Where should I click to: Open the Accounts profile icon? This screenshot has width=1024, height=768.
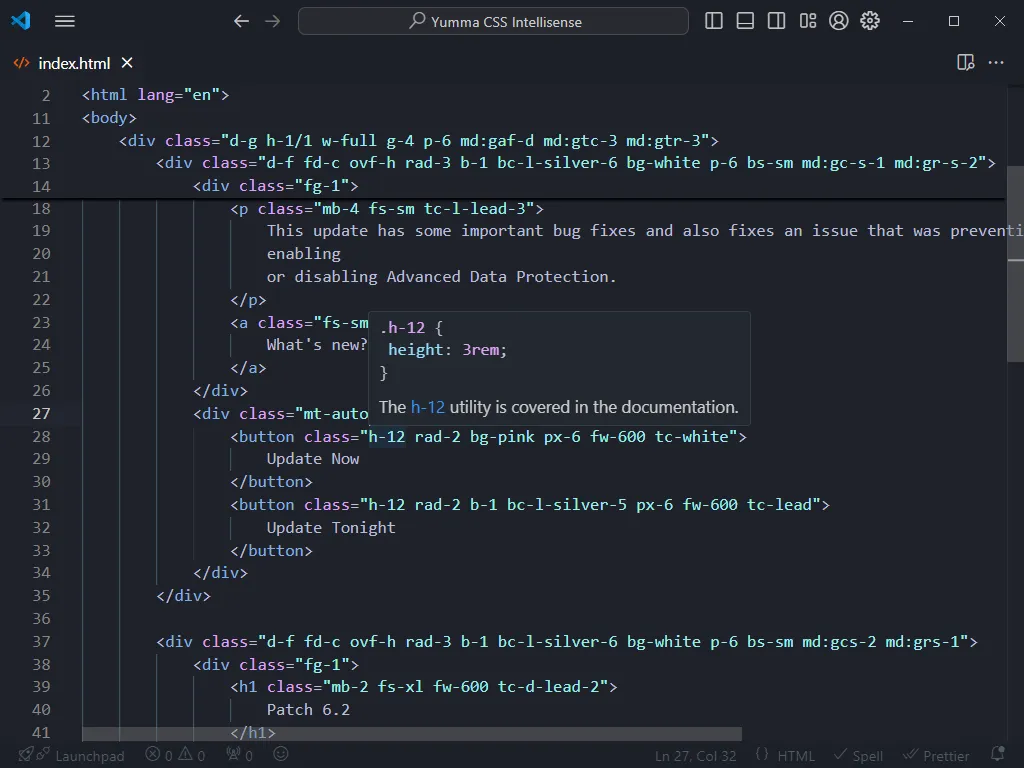click(x=839, y=22)
